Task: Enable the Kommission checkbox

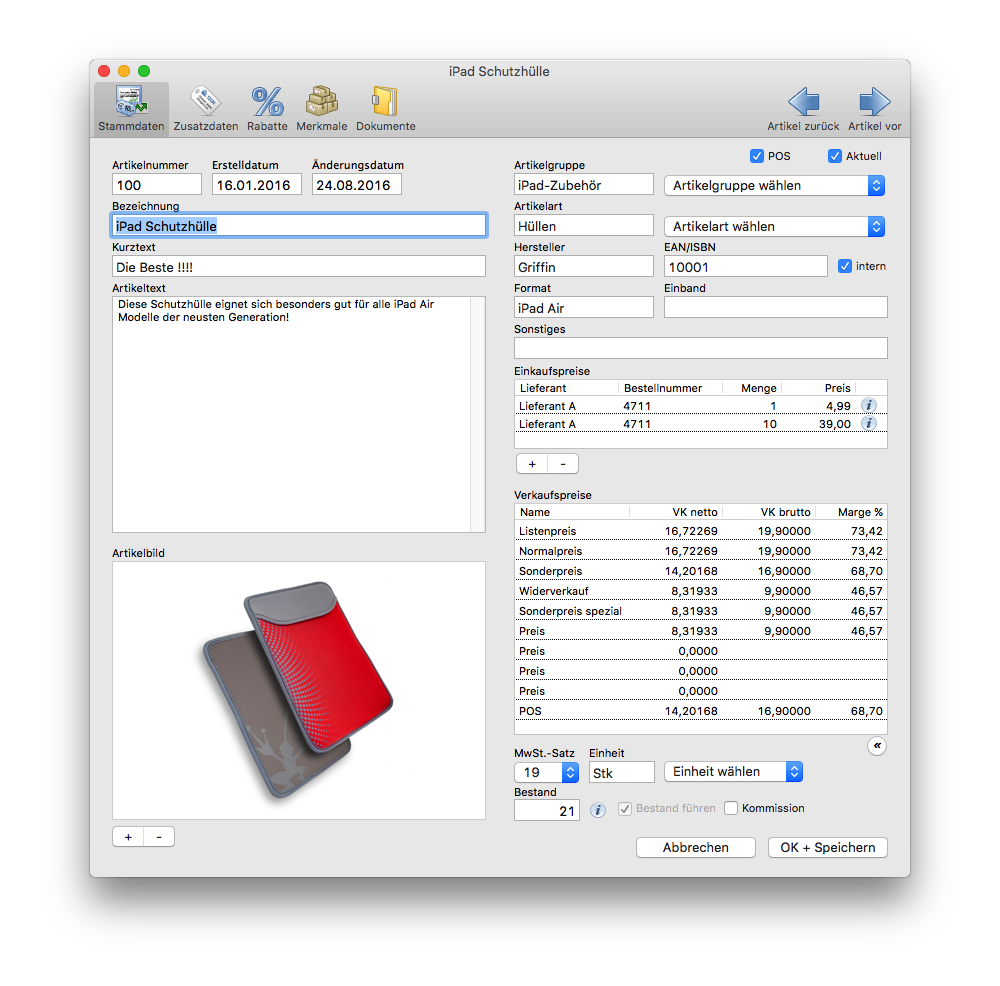Action: (731, 808)
